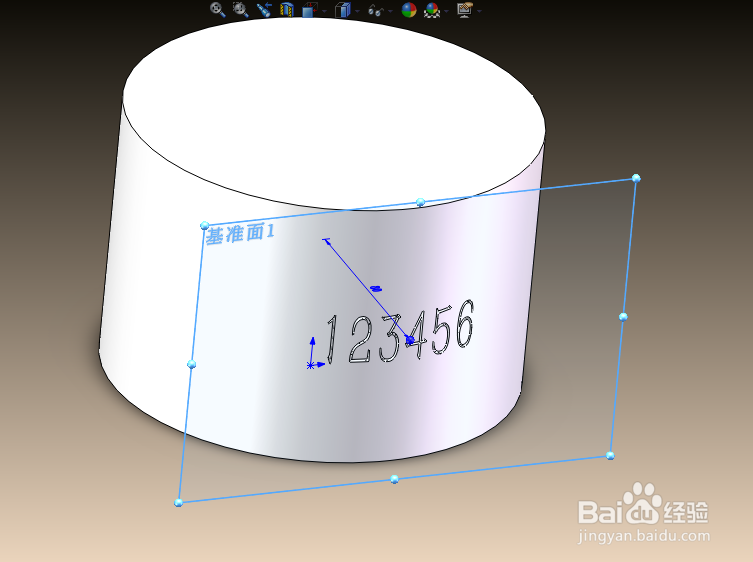Select the 123456 sketch text

click(x=400, y=332)
